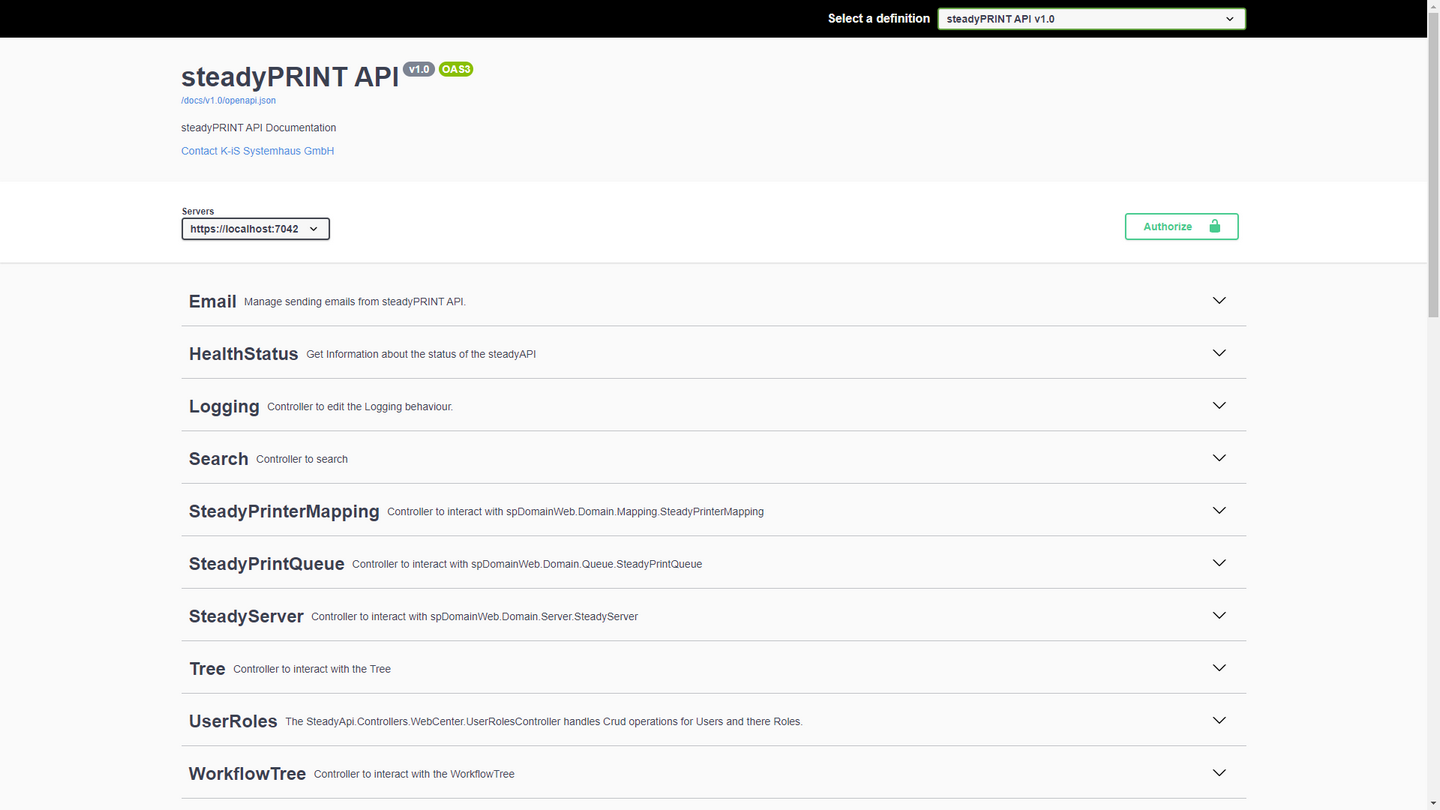Click the SteadyServer tag heading
The width and height of the screenshot is (1440, 810).
tap(246, 617)
